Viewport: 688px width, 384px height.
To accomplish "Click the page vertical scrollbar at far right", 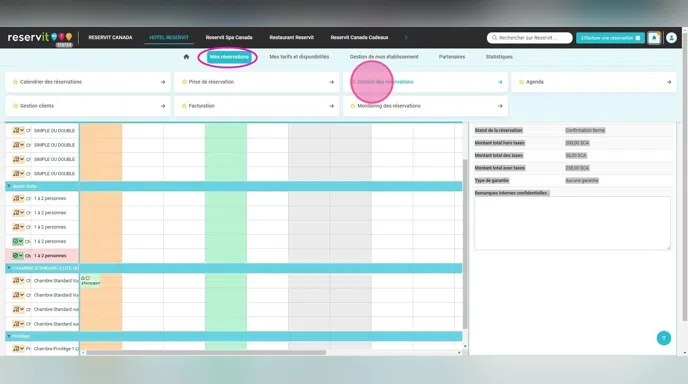I will click(x=684, y=176).
